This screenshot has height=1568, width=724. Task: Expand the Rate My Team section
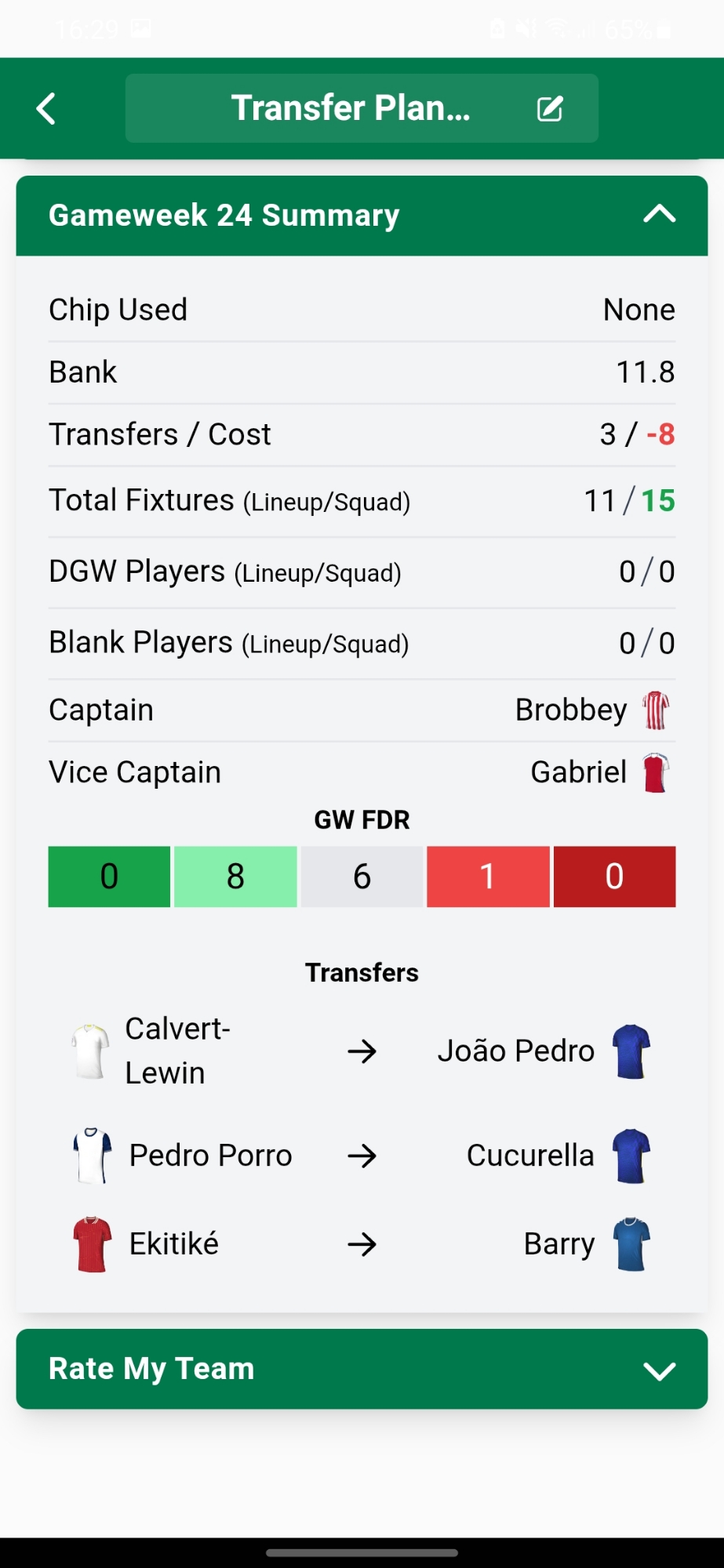tap(659, 1370)
